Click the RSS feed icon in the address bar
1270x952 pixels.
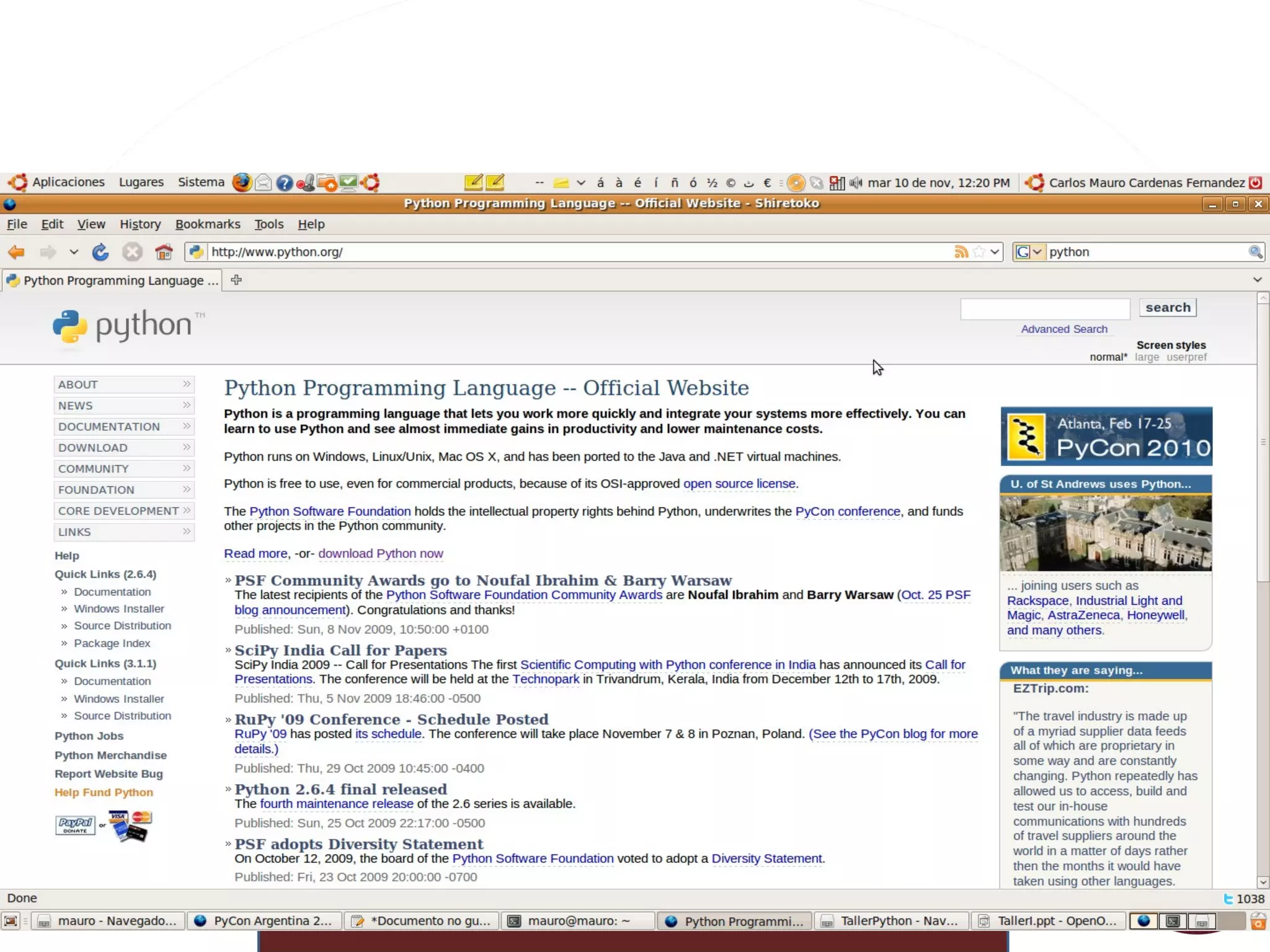coord(961,252)
